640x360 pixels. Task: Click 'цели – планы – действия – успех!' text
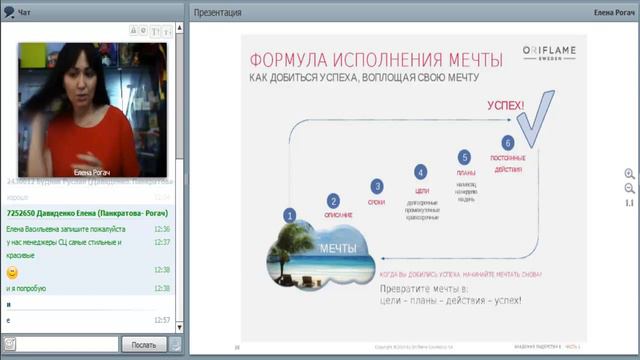pos(451,300)
